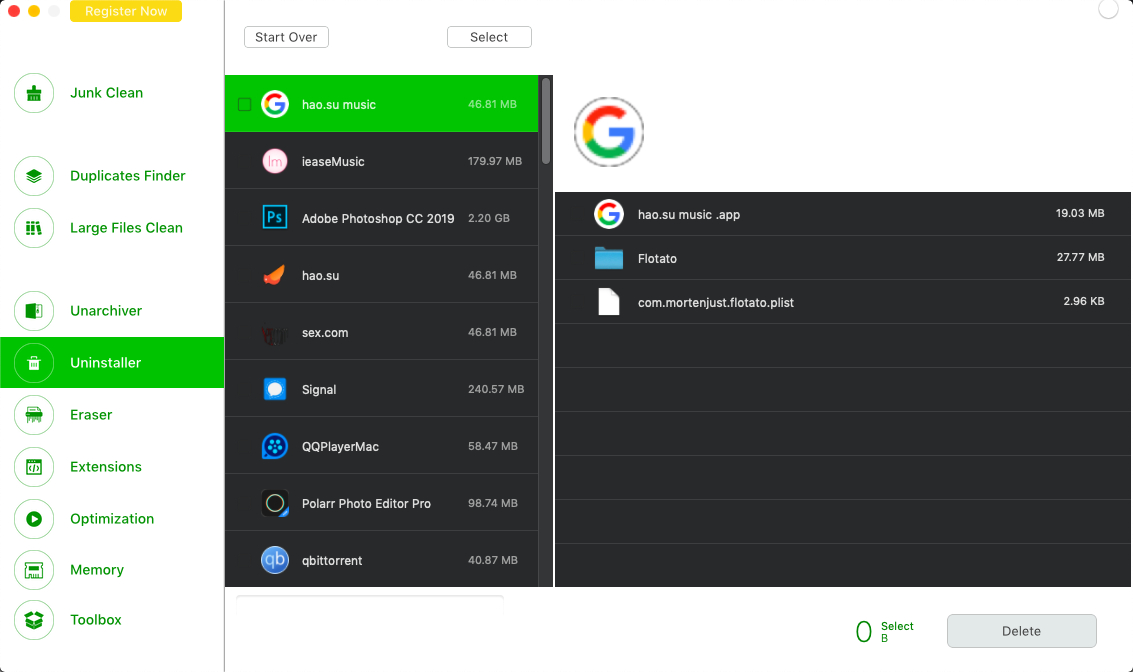The height and width of the screenshot is (672, 1133).
Task: Click the hao.su music .app Google icon
Action: coord(608,214)
